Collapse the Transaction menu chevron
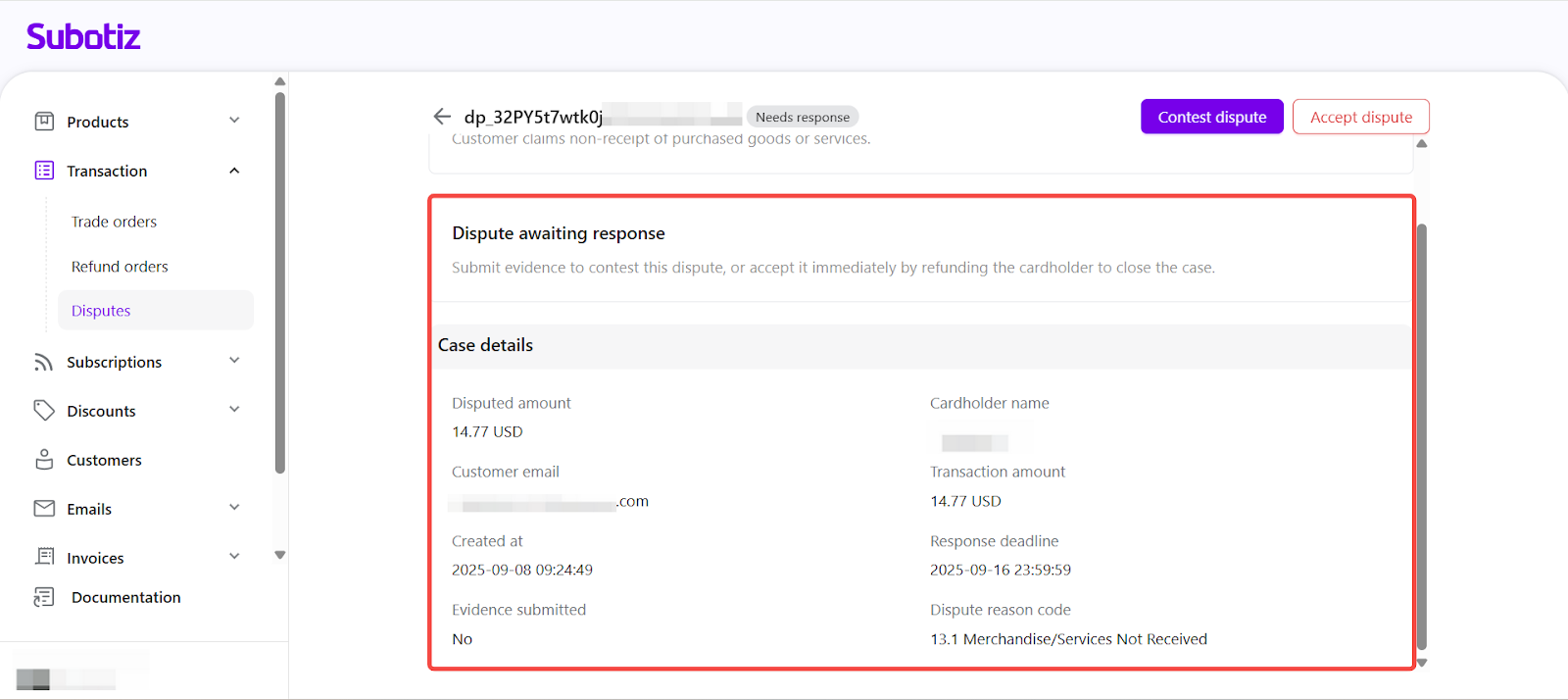 (234, 171)
